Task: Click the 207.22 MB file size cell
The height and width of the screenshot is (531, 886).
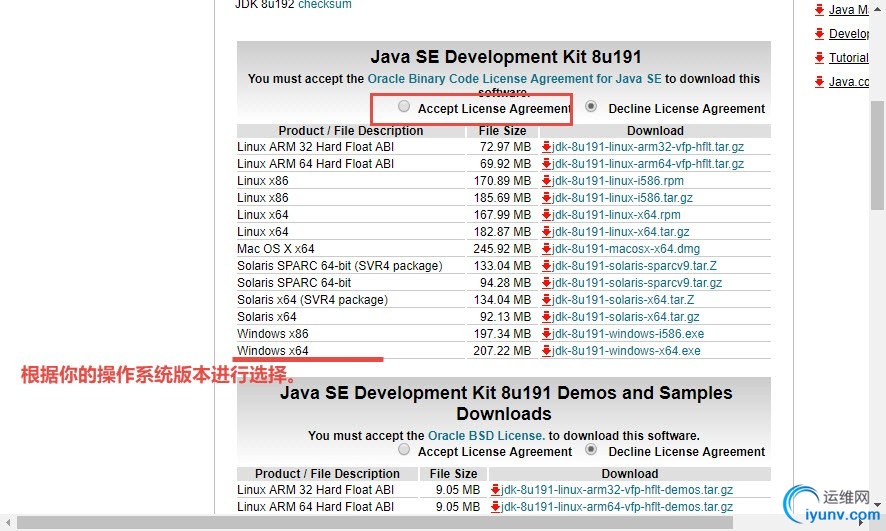Action: point(502,351)
